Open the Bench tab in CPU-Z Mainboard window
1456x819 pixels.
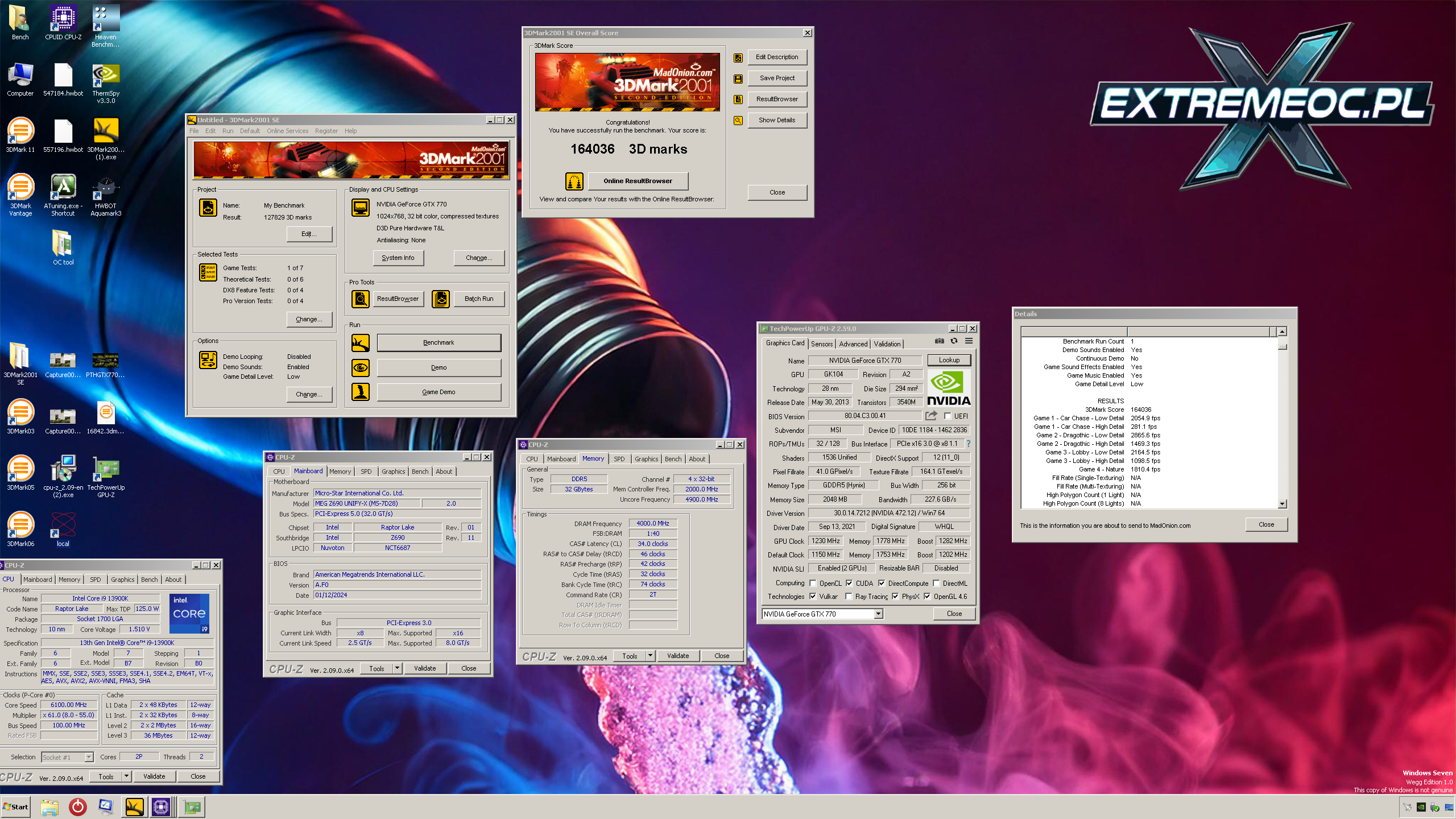coord(420,471)
